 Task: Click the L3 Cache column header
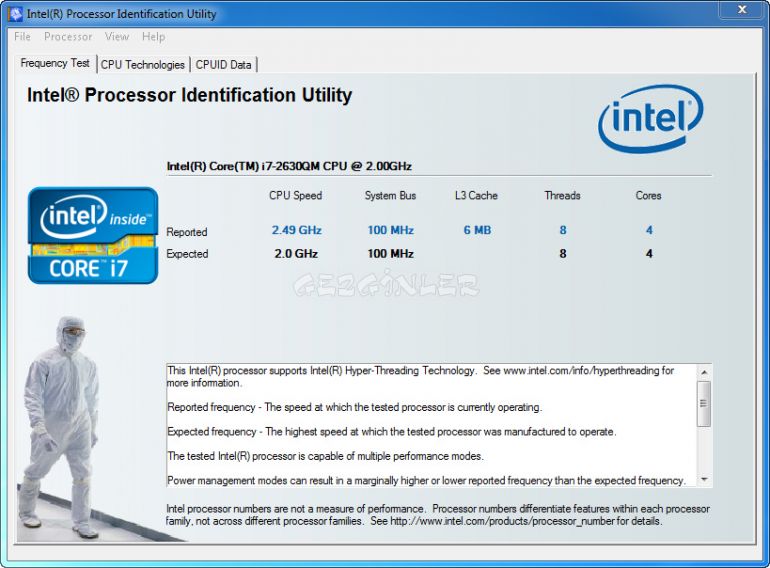[x=476, y=195]
